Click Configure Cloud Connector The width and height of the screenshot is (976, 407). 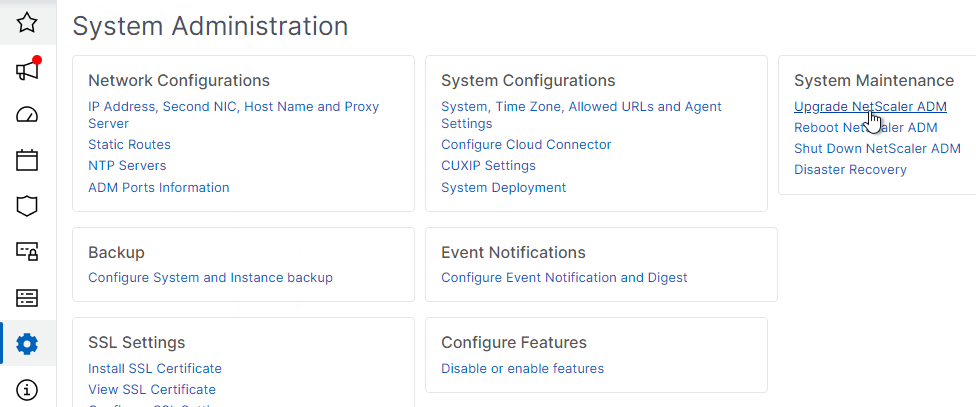pyautogui.click(x=526, y=144)
